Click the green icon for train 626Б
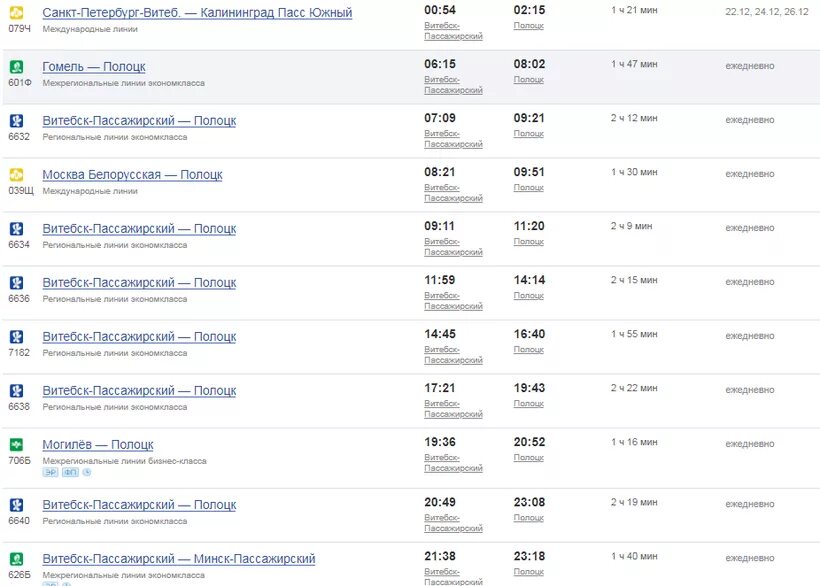The height and width of the screenshot is (586, 820). click(x=16, y=559)
